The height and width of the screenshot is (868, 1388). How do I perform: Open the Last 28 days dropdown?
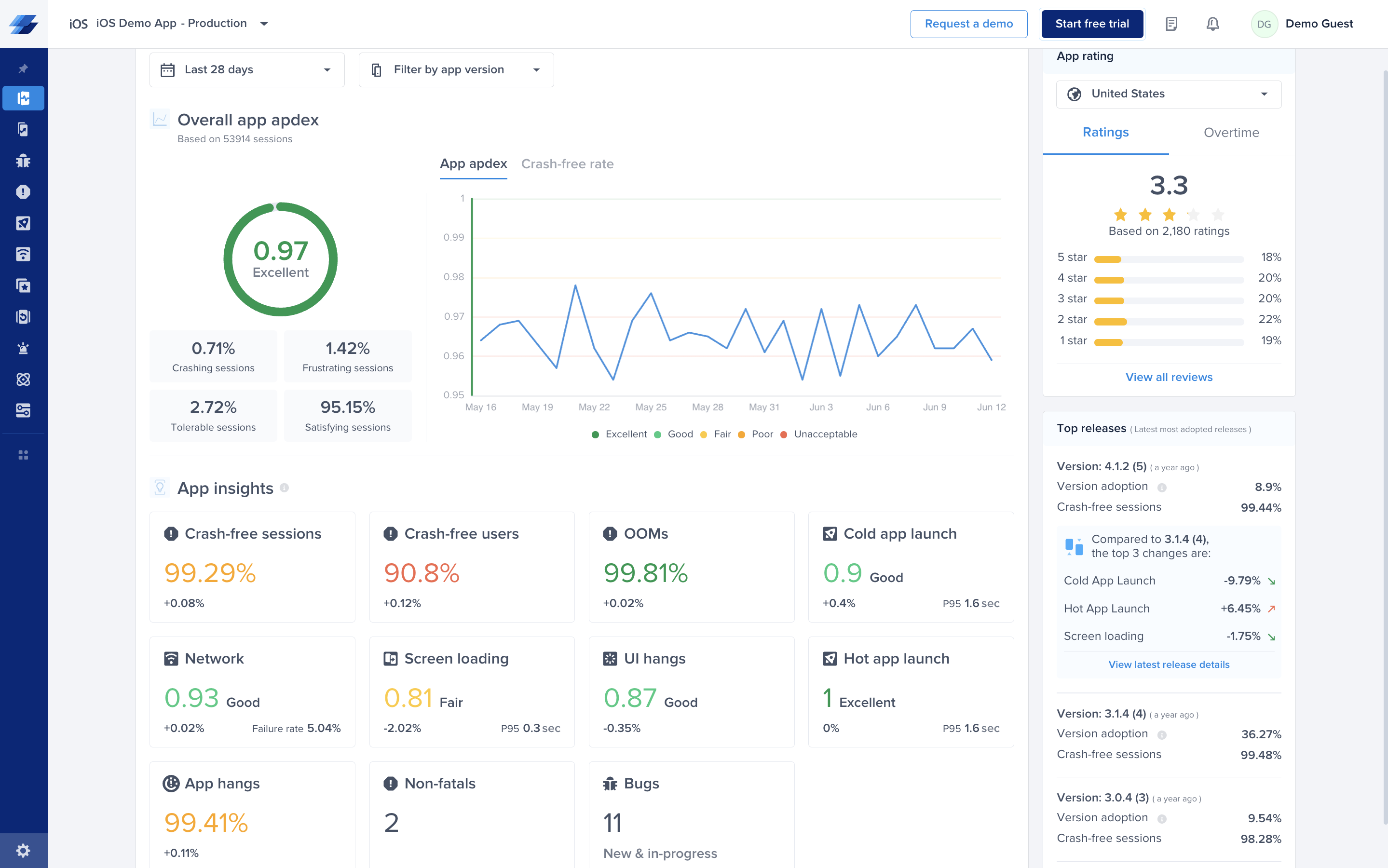247,69
